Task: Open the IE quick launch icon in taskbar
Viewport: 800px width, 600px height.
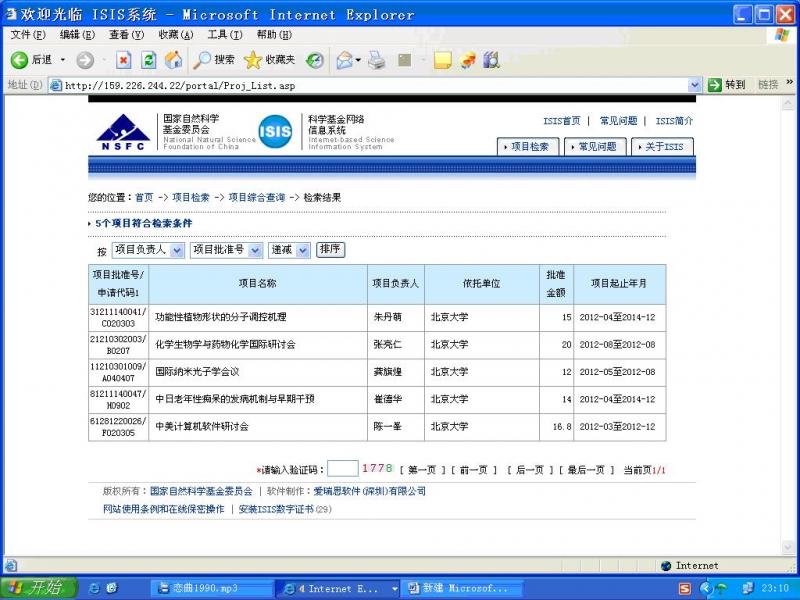Action: 94,588
